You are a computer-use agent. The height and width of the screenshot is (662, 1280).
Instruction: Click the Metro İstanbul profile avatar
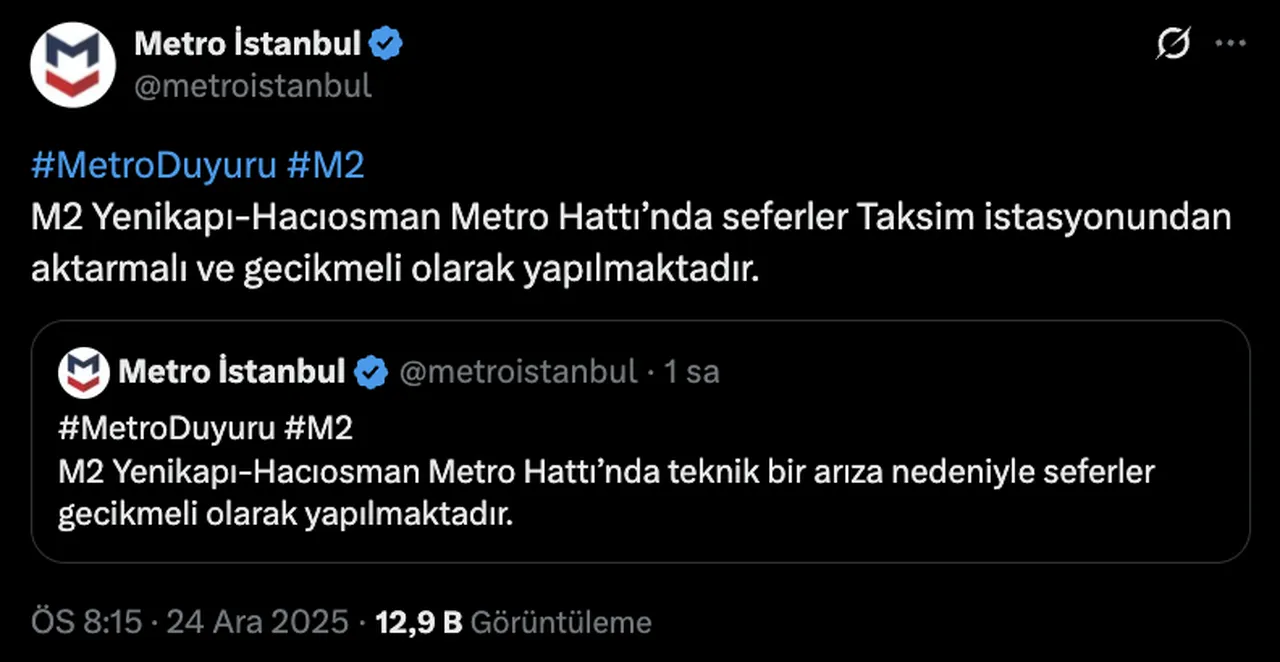[x=72, y=64]
